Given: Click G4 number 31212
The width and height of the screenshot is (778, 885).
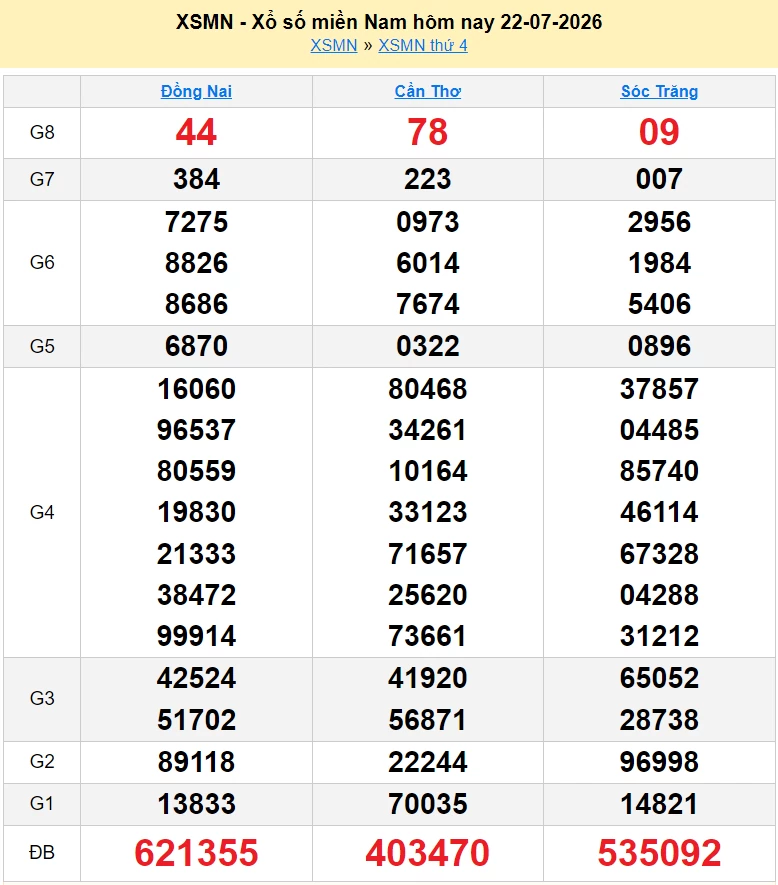Looking at the screenshot, I should point(659,636).
